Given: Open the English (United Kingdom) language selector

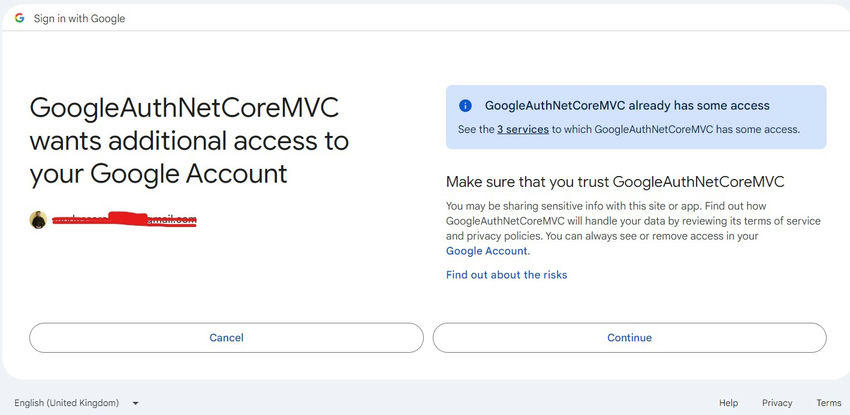Looking at the screenshot, I should (x=76, y=403).
